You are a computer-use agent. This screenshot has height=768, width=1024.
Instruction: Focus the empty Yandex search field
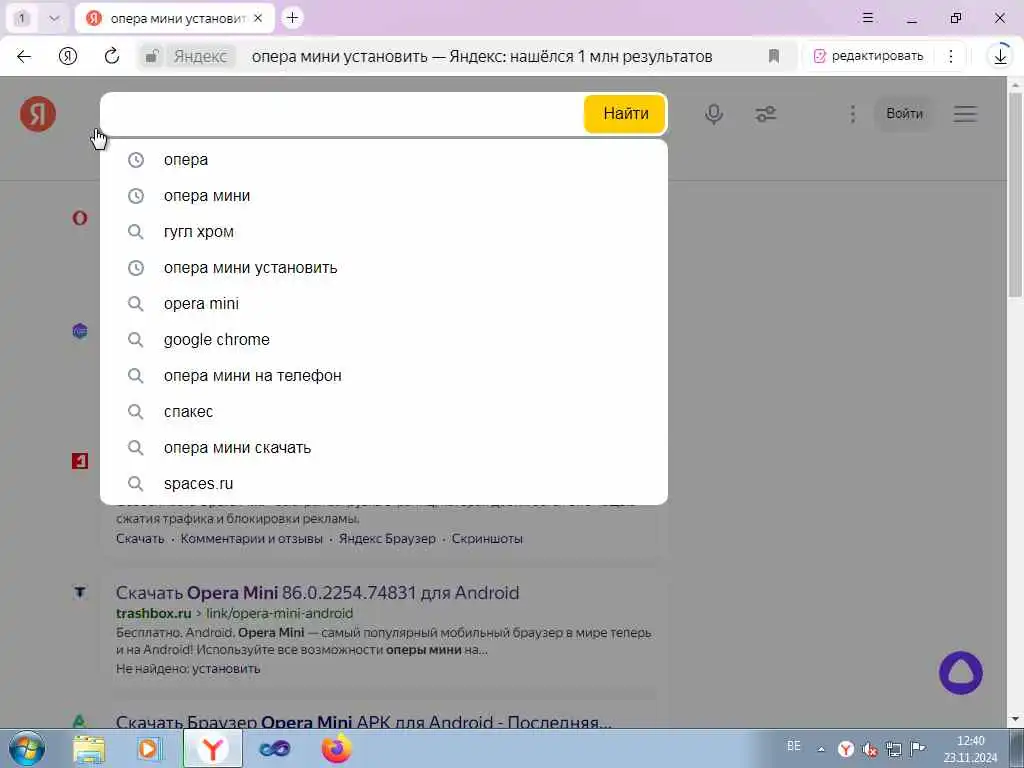coord(343,114)
